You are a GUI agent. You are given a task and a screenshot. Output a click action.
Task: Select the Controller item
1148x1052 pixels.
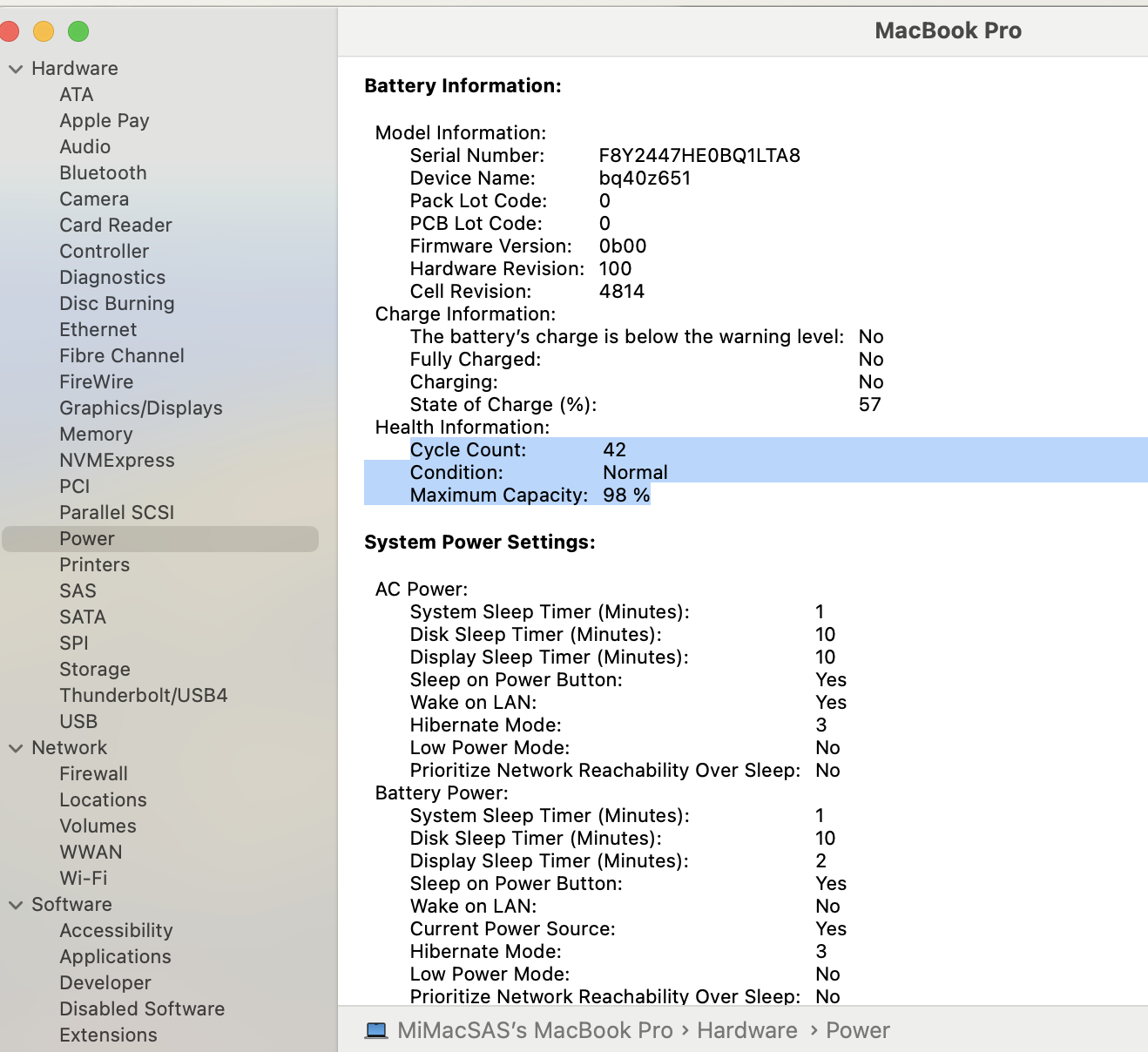pos(105,252)
